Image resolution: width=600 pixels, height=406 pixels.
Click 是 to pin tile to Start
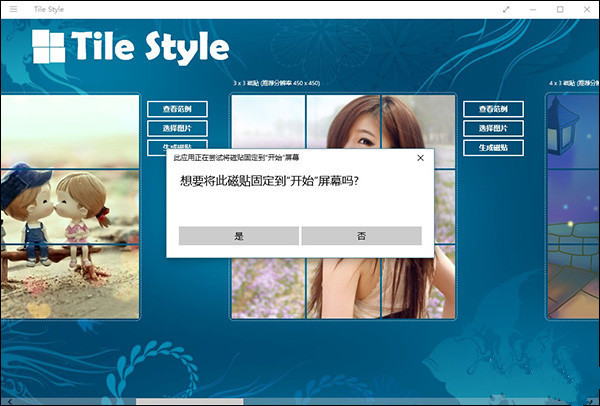239,236
